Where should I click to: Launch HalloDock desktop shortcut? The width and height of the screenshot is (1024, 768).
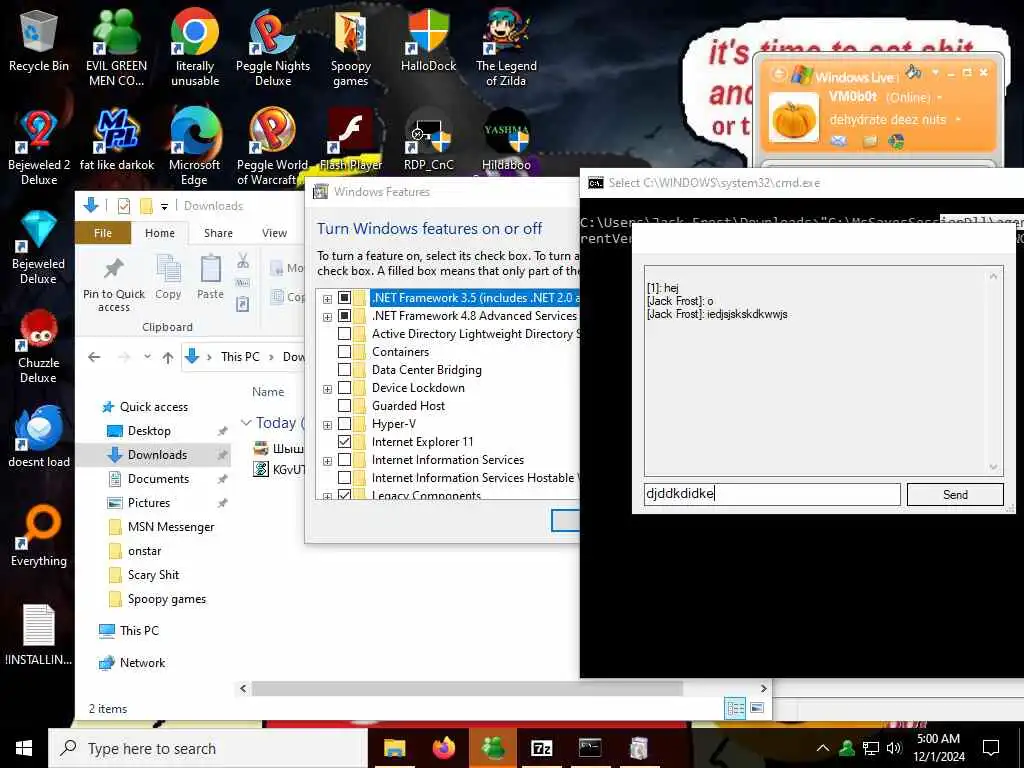(x=428, y=40)
